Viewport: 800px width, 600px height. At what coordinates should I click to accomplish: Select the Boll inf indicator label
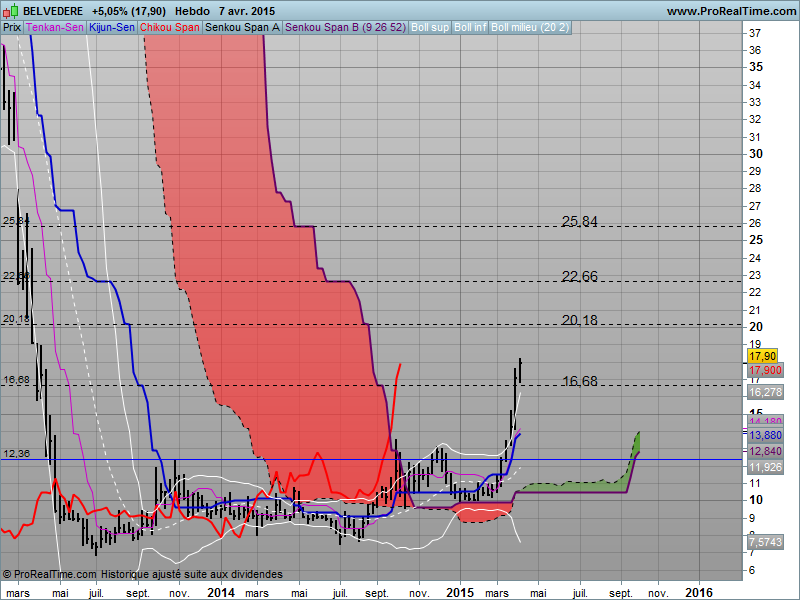pyautogui.click(x=470, y=28)
